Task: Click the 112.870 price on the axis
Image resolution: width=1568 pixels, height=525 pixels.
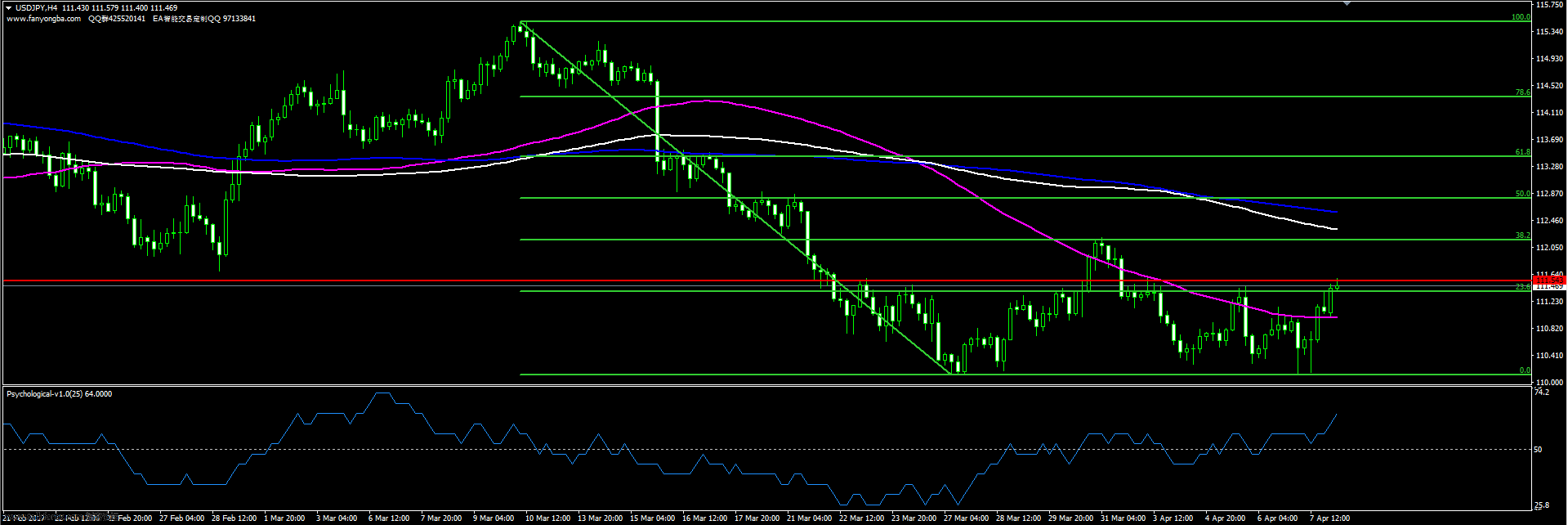Action: [1549, 194]
